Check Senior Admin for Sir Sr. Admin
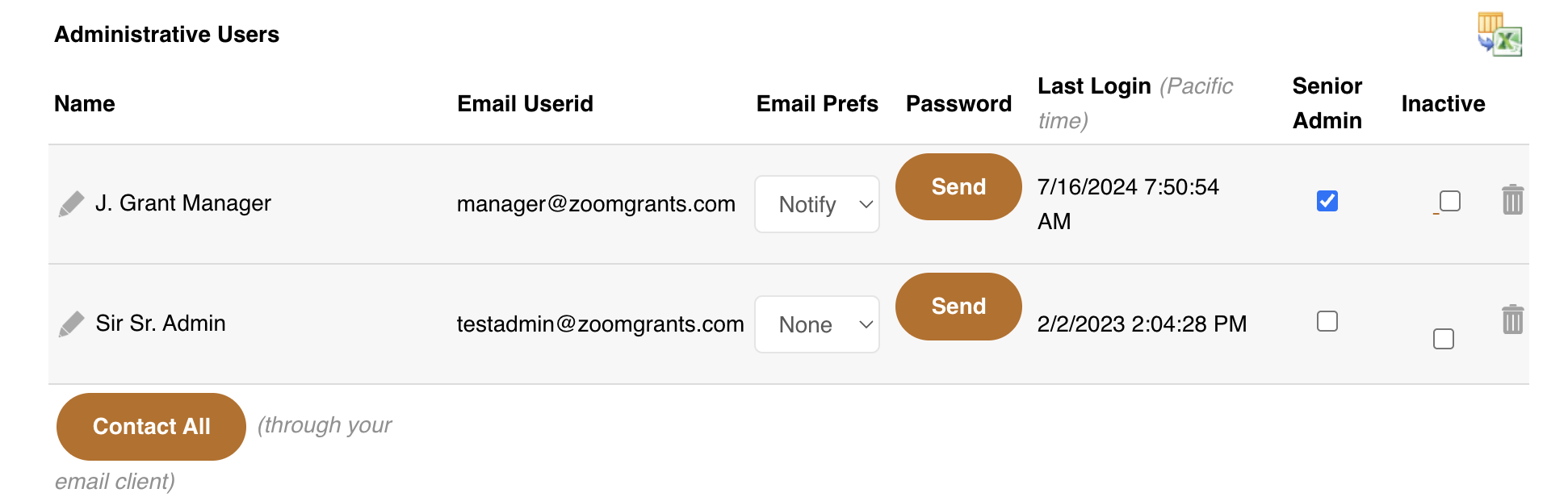1568x497 pixels. (1327, 321)
